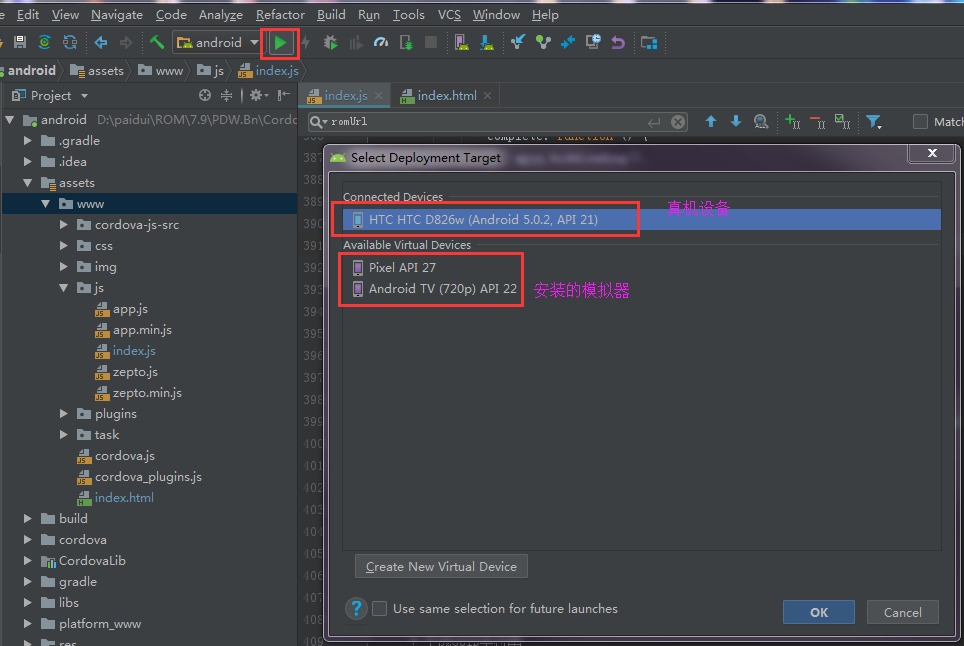The width and height of the screenshot is (964, 646).
Task: Enable Use same selection for future launches
Action: tap(380, 609)
